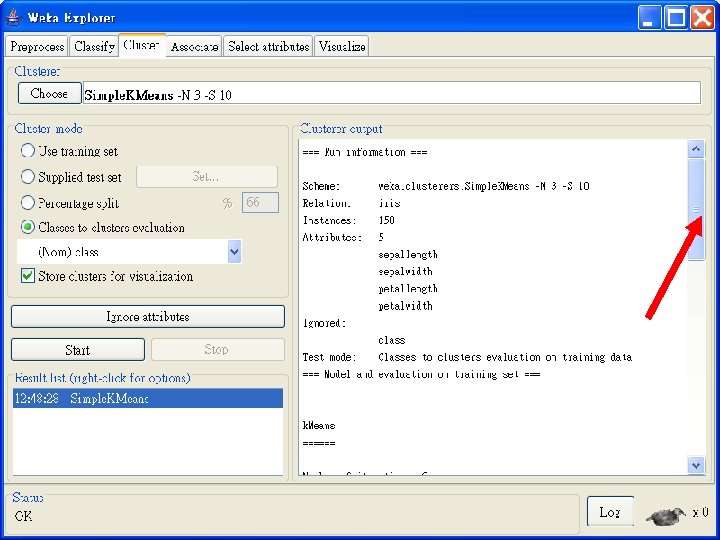Screen dimensions: 720x540
Task: Click the 'Test mode' output line
Action: [467, 357]
